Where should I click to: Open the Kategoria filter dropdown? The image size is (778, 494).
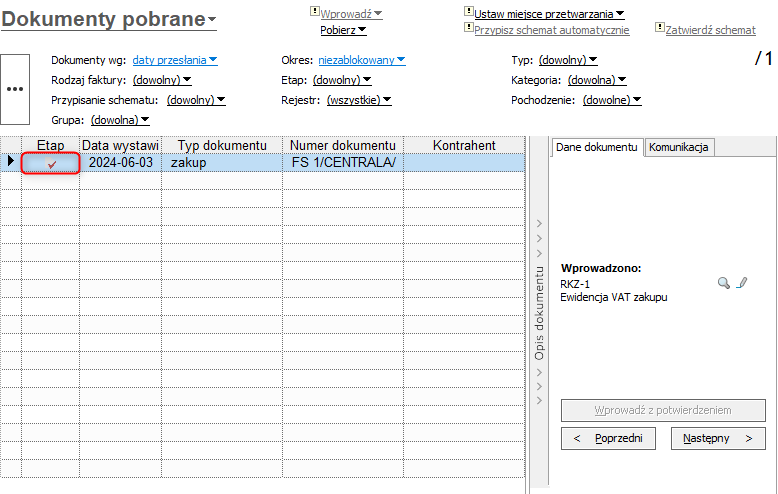coord(597,80)
